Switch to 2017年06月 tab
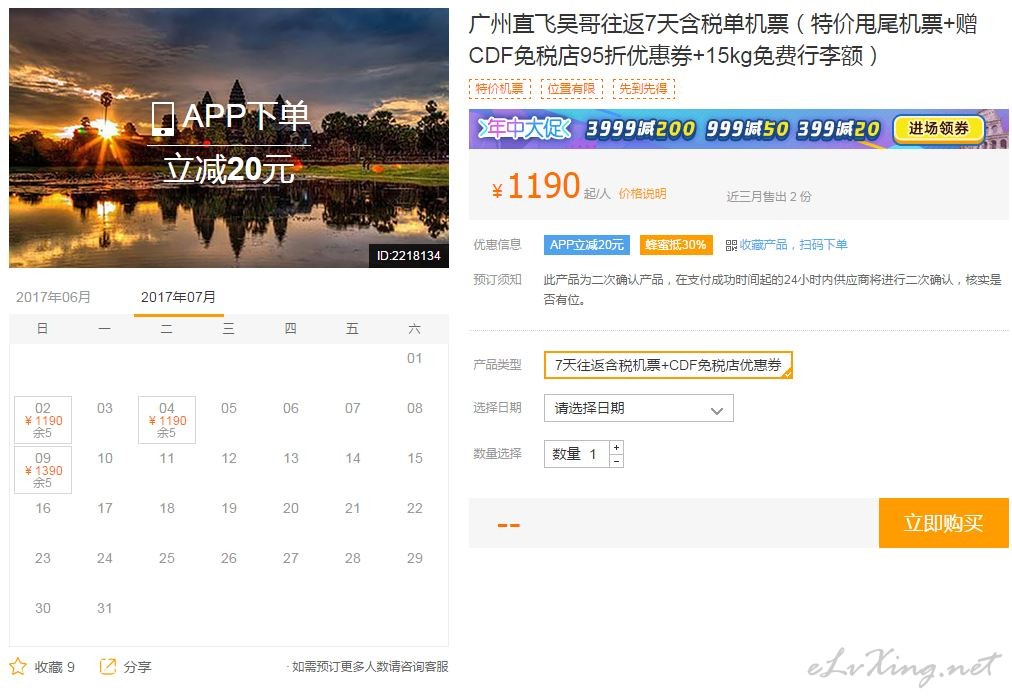1012x700 pixels. coord(53,297)
